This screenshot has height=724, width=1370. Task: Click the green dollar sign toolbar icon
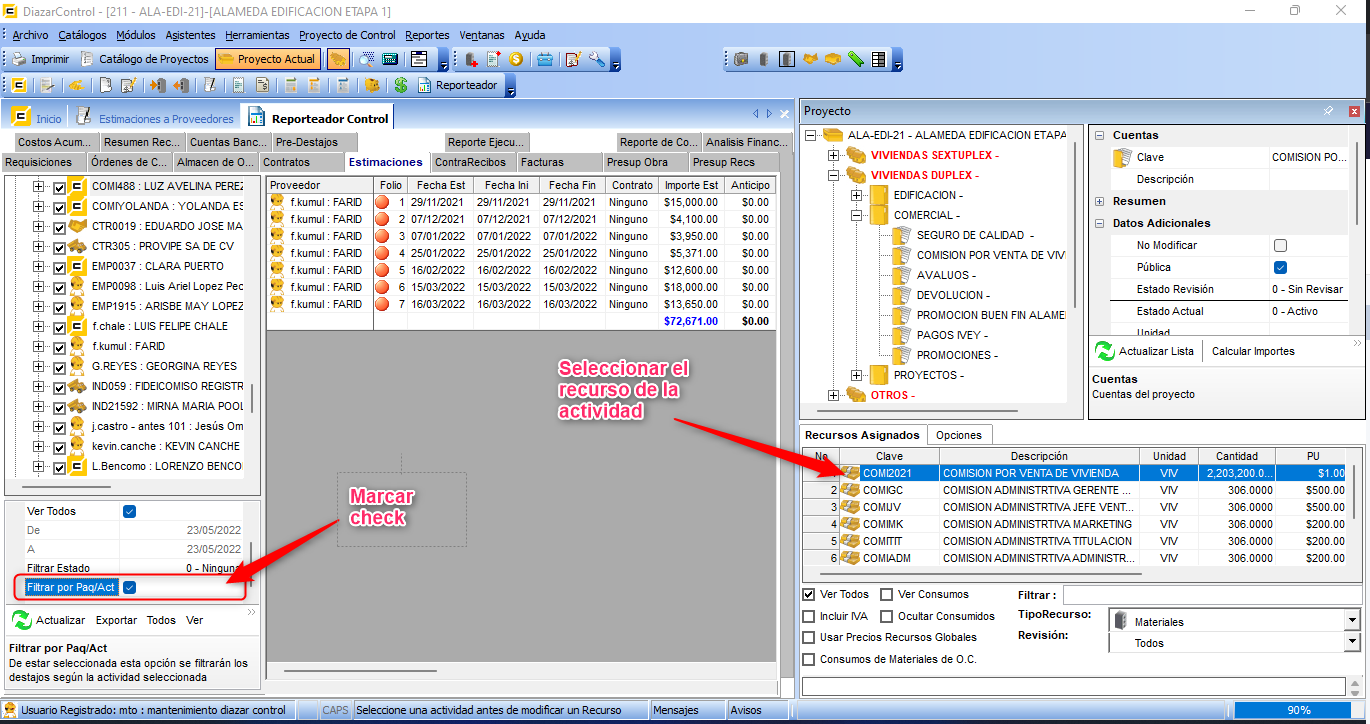click(400, 86)
